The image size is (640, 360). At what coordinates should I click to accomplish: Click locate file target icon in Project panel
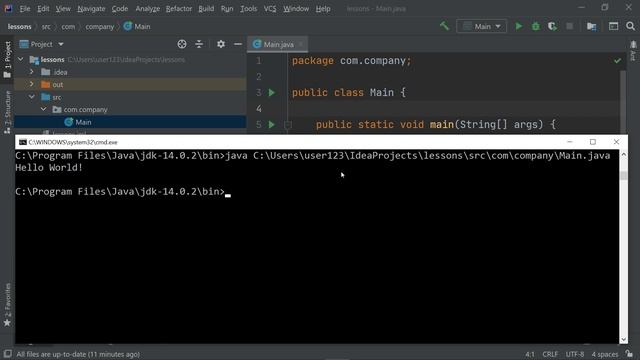(182, 44)
